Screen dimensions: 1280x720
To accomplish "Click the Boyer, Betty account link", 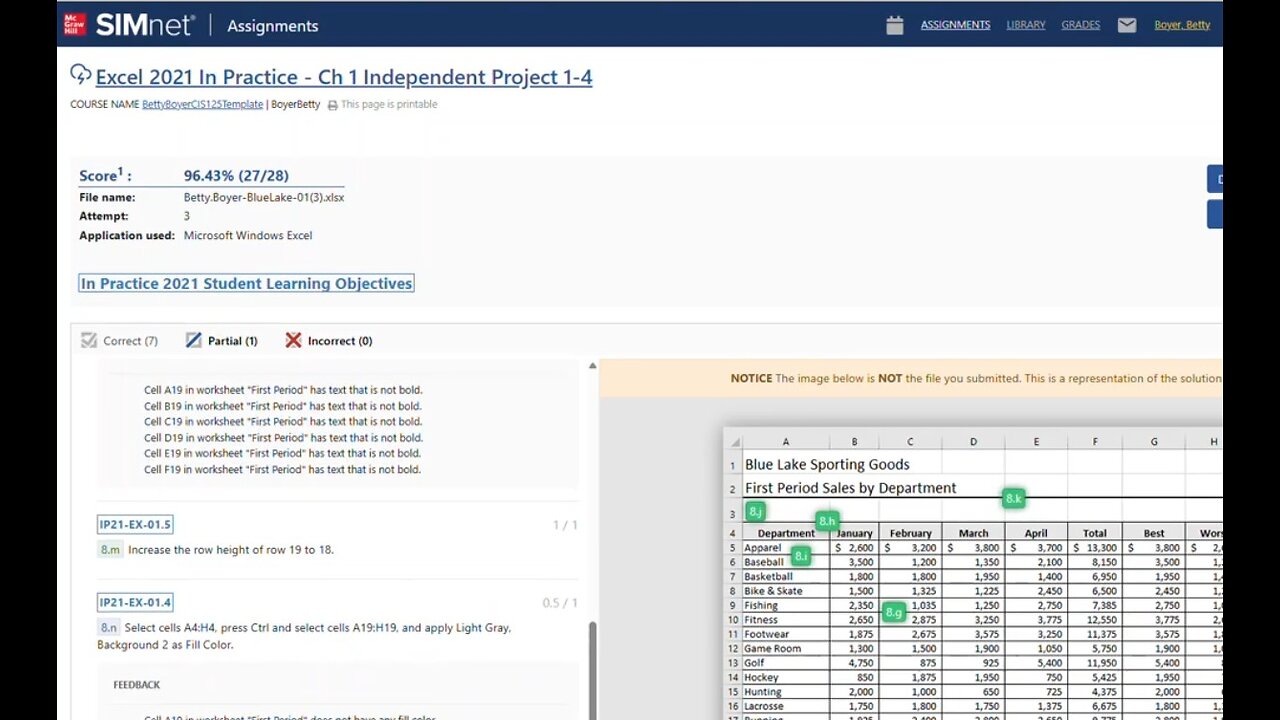I will [1182, 25].
